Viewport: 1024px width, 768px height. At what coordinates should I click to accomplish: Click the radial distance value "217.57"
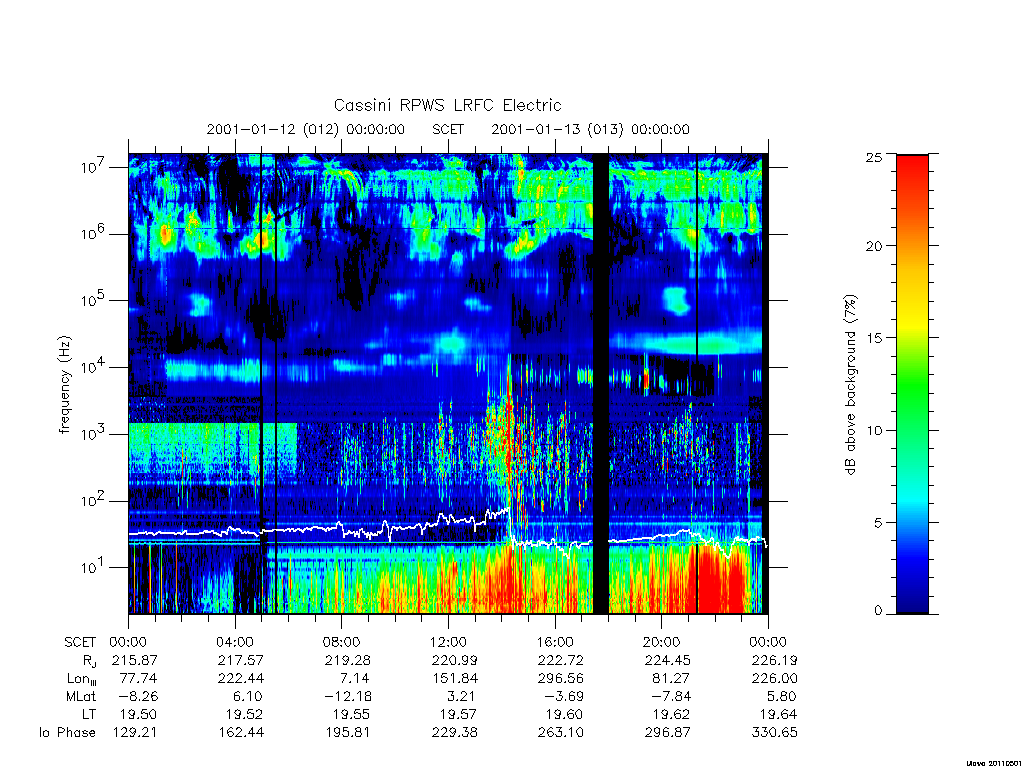(241, 660)
